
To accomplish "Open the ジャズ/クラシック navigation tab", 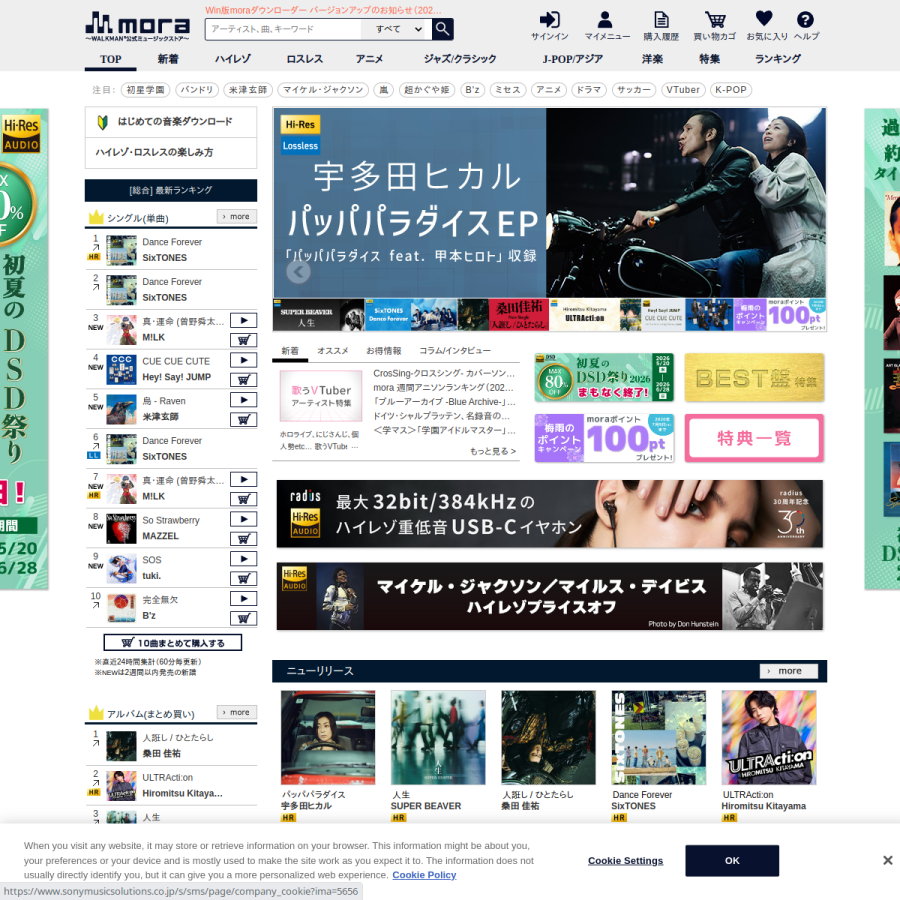I will point(460,59).
